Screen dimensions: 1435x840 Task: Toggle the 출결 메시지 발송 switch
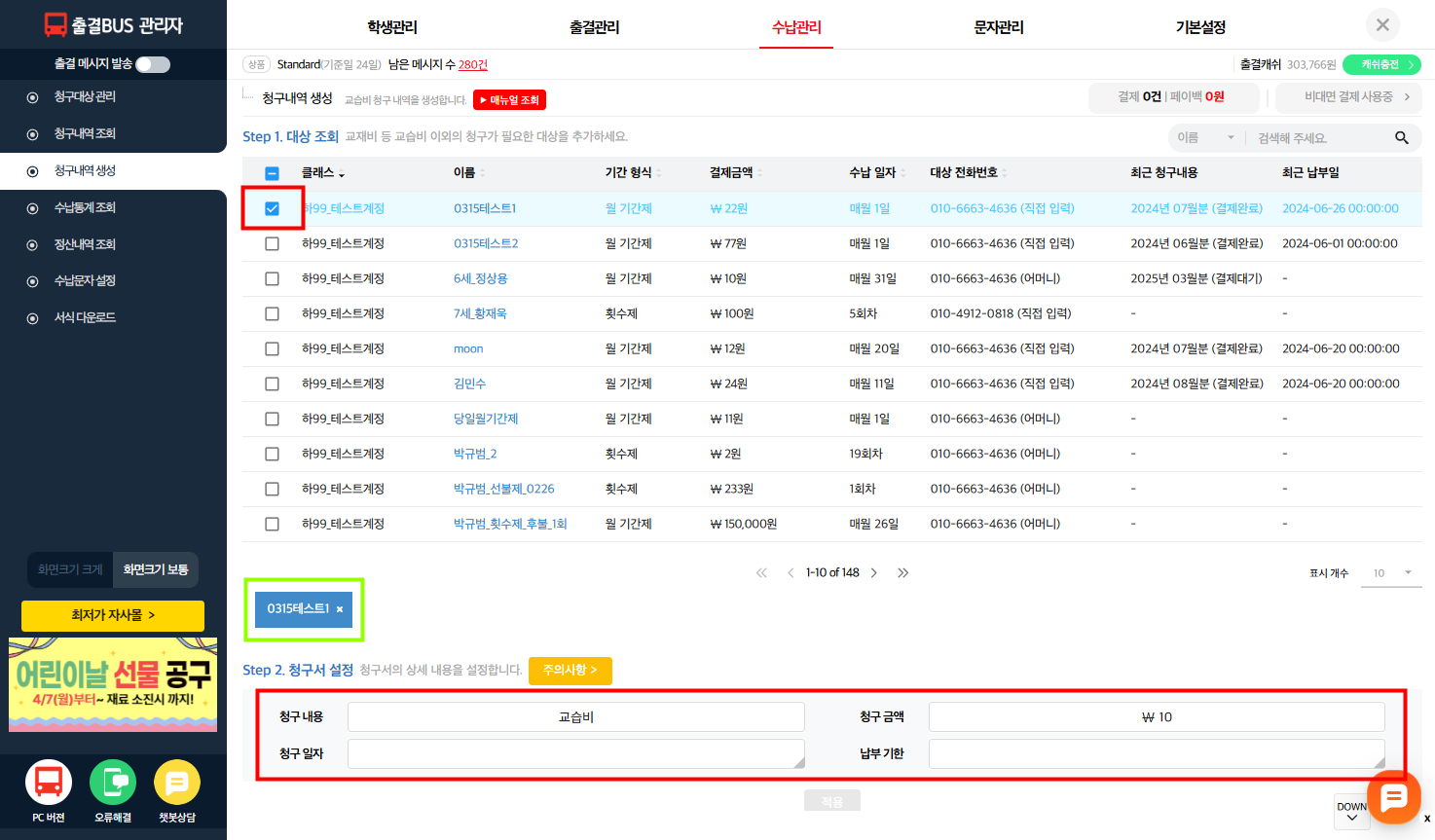pos(153,64)
